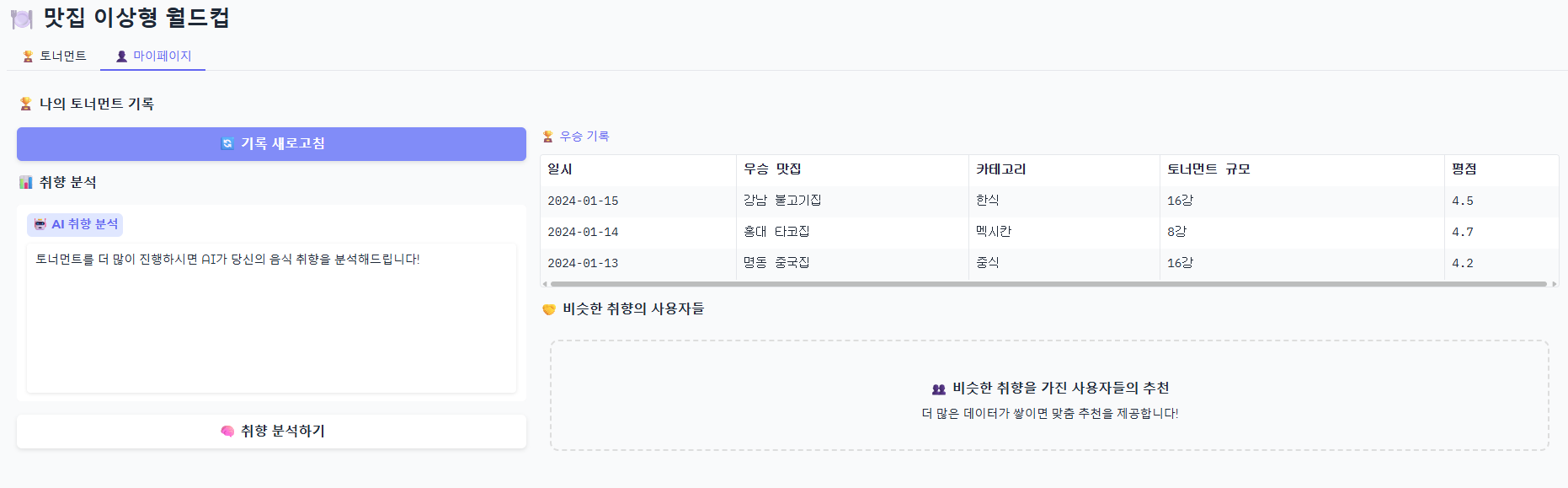Click the 일시 column header
The height and width of the screenshot is (488, 1568).
(x=638, y=169)
